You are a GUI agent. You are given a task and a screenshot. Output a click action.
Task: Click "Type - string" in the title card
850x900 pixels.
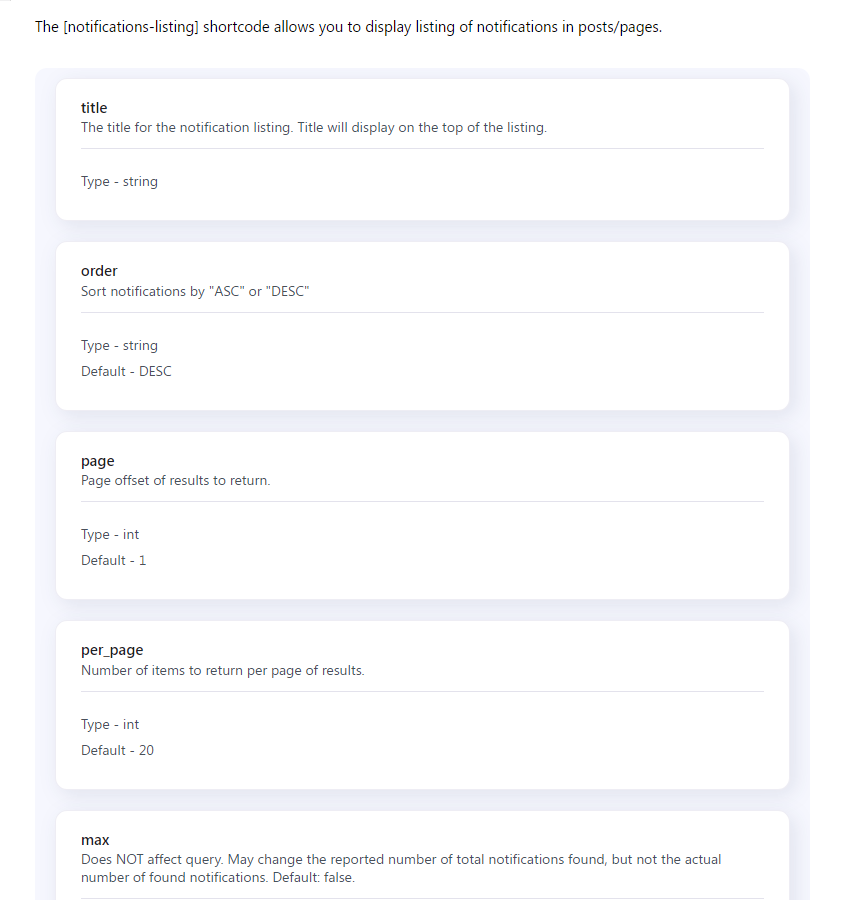[119, 182]
